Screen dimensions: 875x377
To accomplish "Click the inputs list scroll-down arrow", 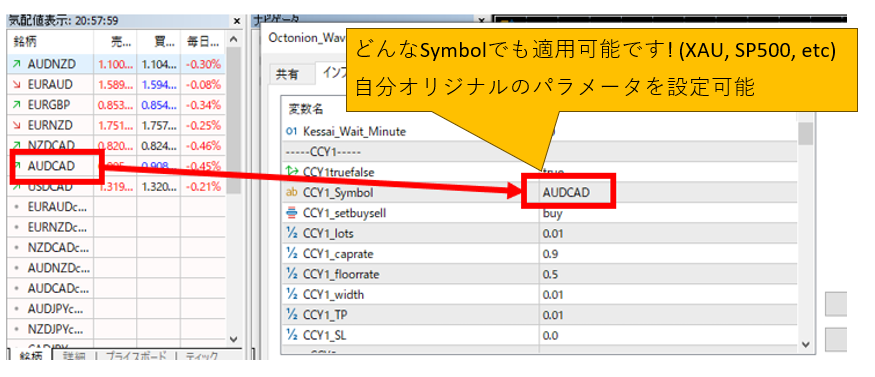I will [x=805, y=344].
